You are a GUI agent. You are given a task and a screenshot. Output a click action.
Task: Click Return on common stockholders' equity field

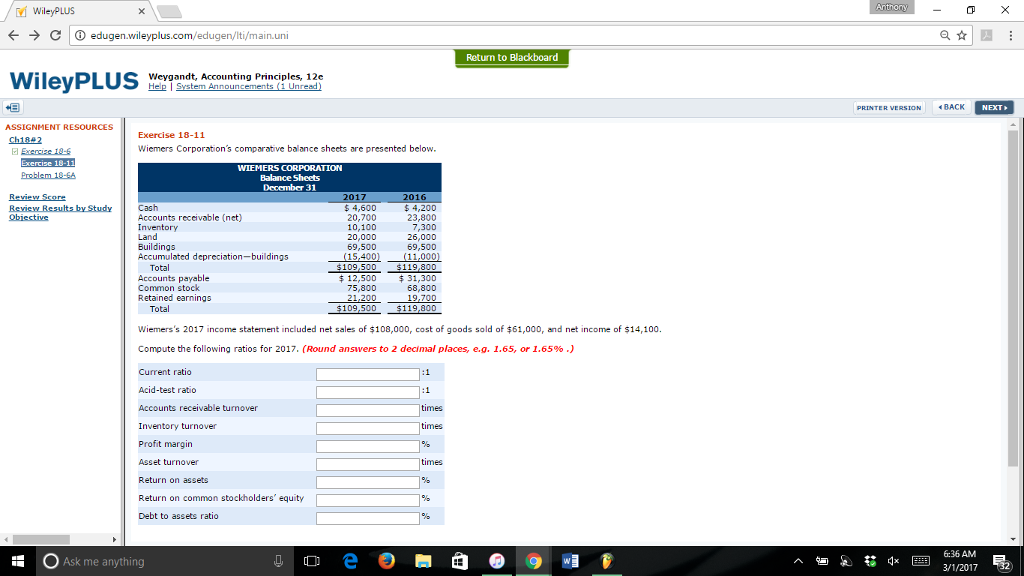coord(368,500)
